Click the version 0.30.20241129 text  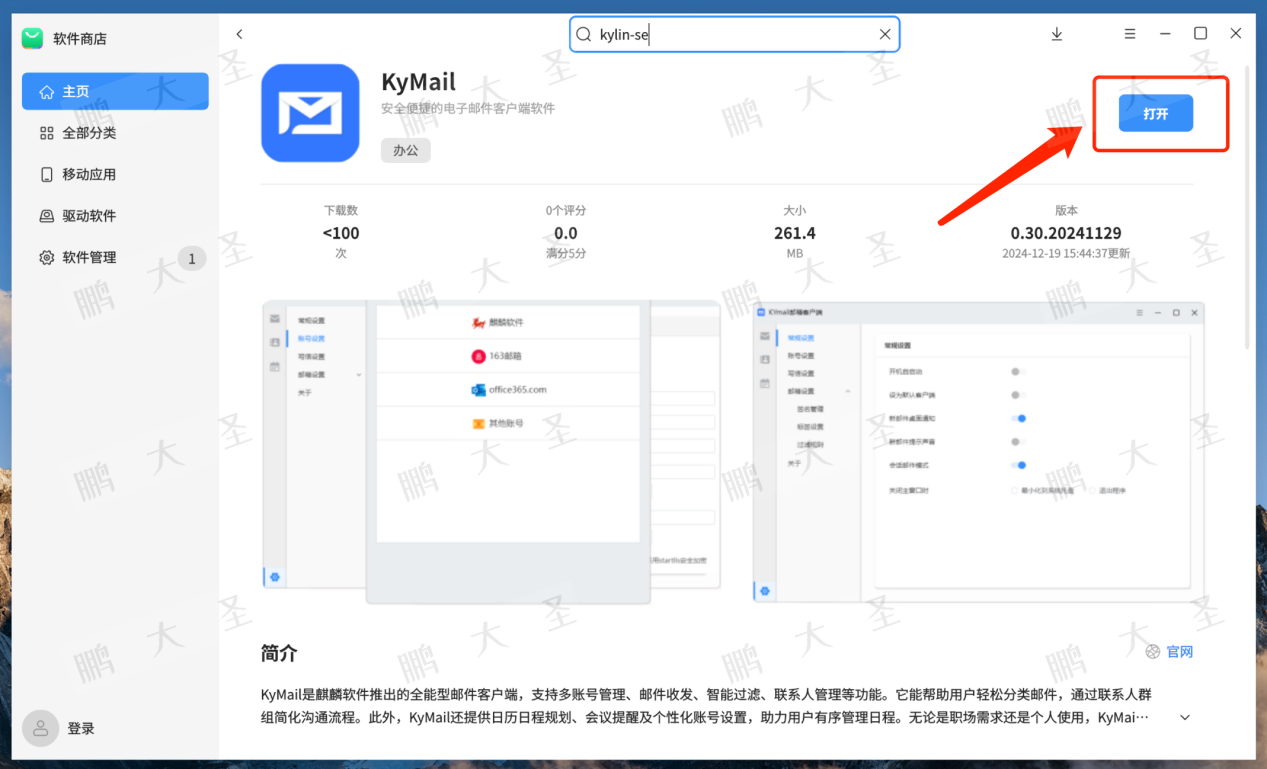[1066, 233]
